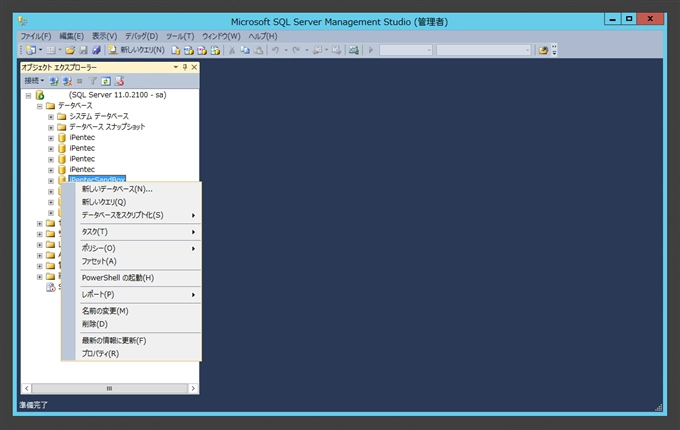Screen dimensions: 680x430
Task: Click the Cut scissors icon
Action: (x=232, y=50)
